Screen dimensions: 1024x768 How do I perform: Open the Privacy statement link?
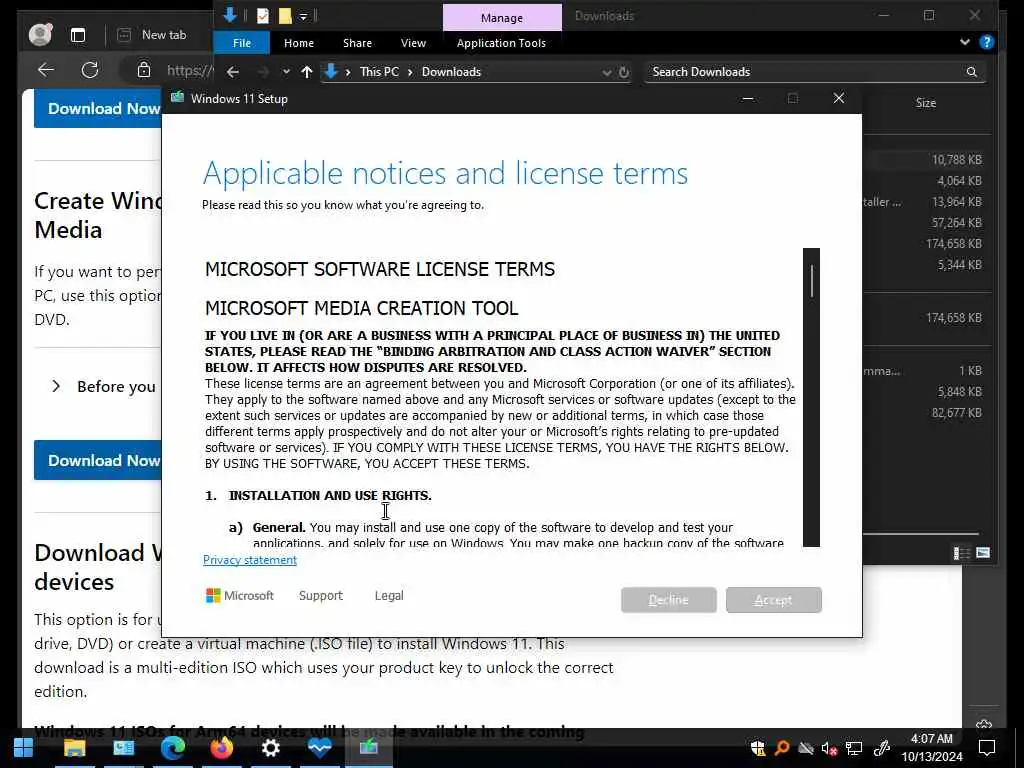click(x=249, y=560)
